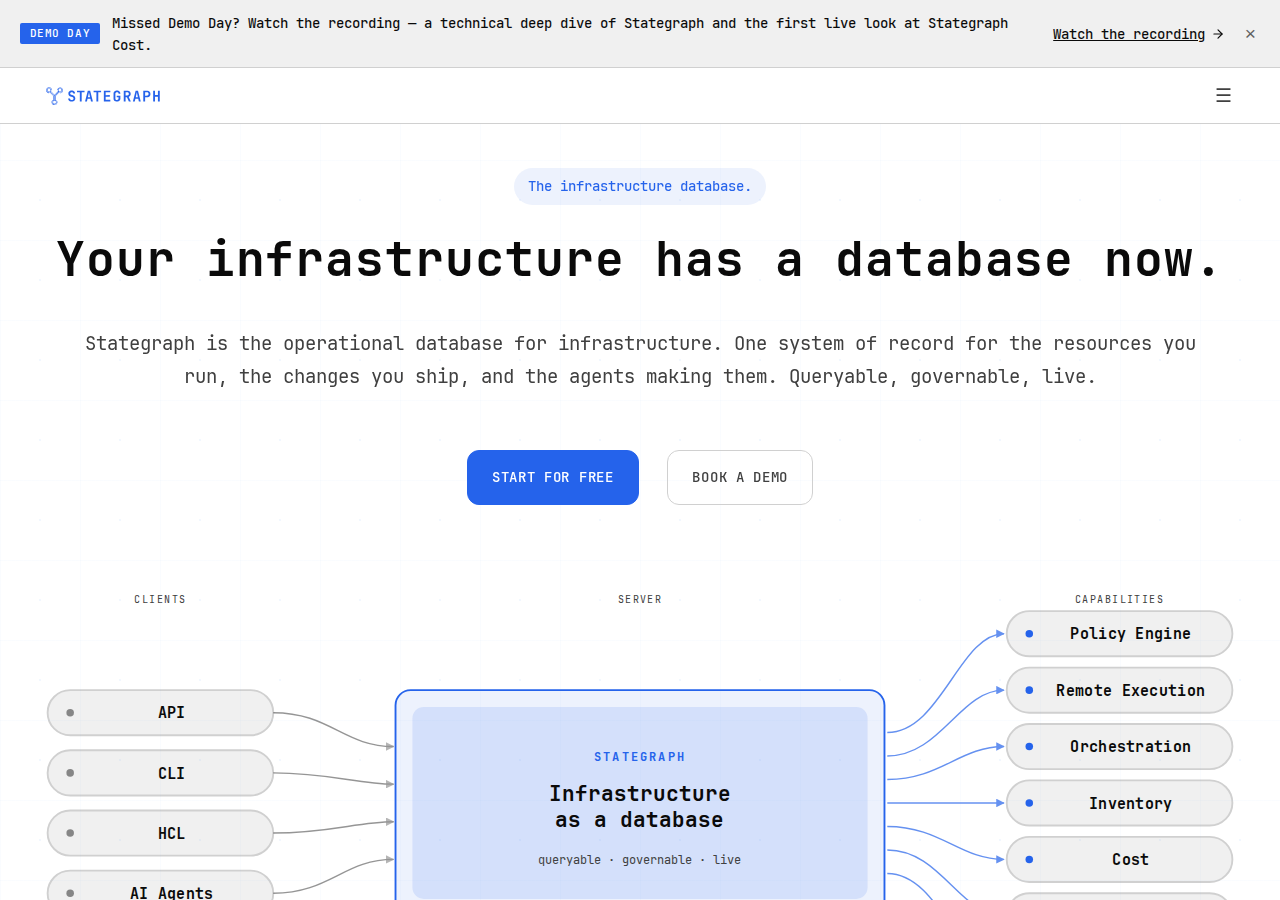Click the CAPABILITIES column label
Screen dimensions: 1280x900
1119,599
